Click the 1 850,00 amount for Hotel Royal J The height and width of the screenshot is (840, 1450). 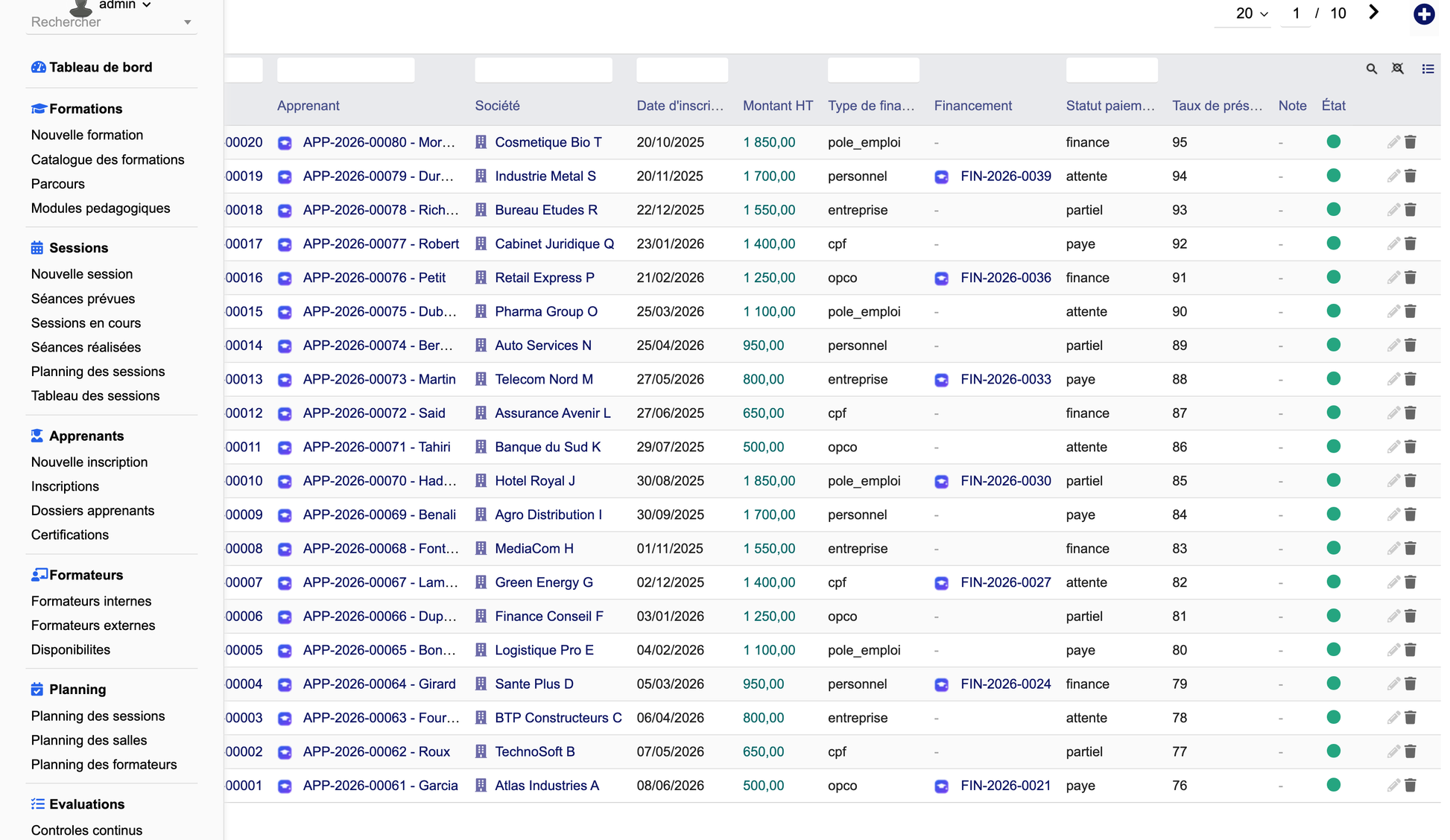[x=769, y=481]
